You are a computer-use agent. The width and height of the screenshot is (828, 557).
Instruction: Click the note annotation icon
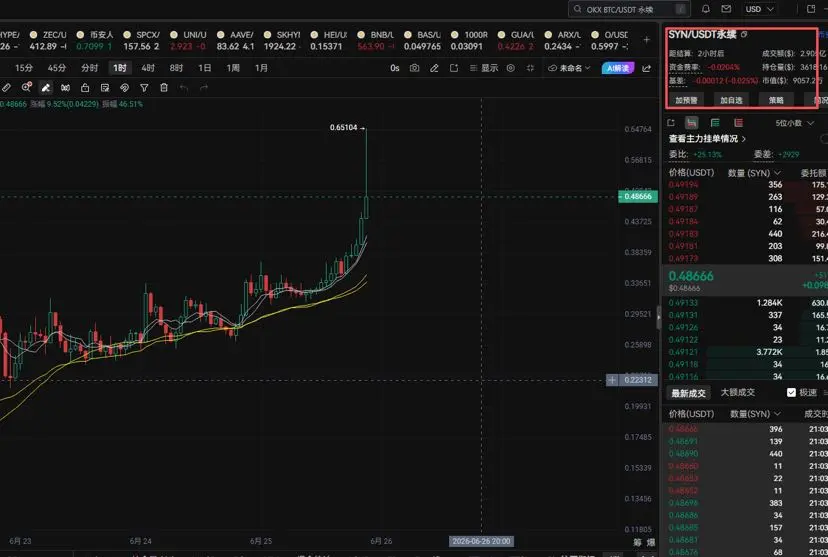[x=105, y=88]
